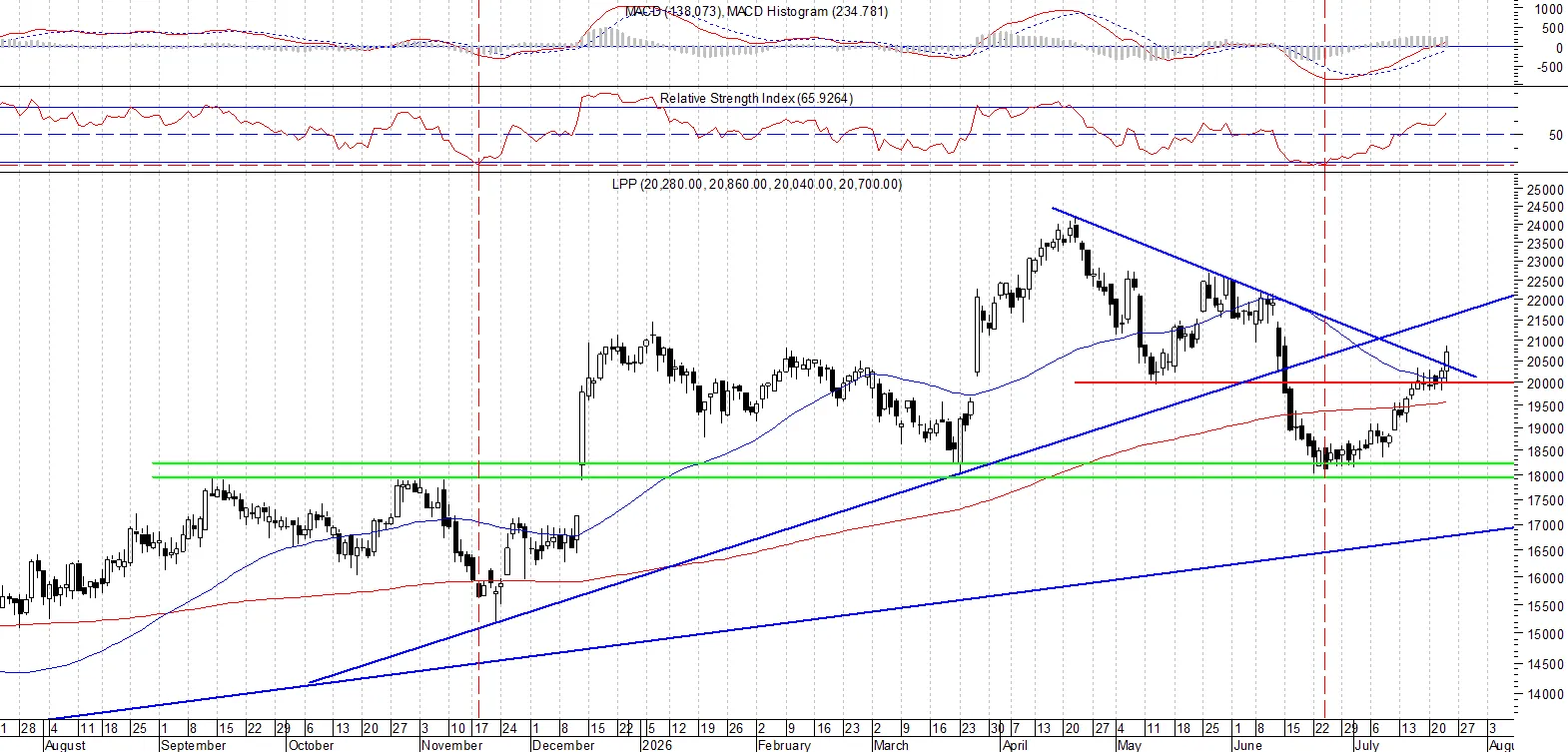The image size is (1568, 752).
Task: Select the 50 level label on RSI scale
Action: (x=1555, y=135)
